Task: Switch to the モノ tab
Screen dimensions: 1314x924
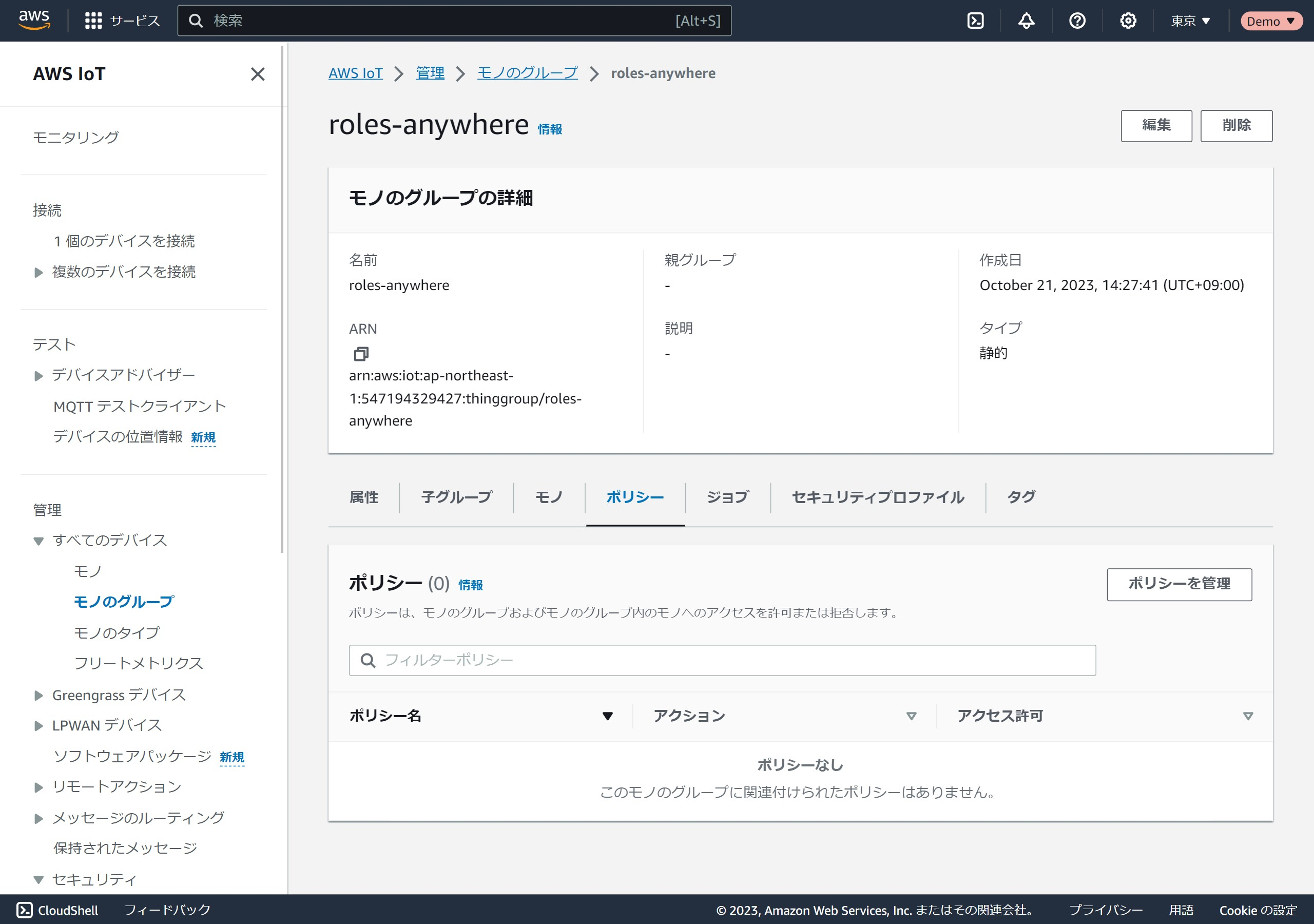Action: (x=548, y=497)
